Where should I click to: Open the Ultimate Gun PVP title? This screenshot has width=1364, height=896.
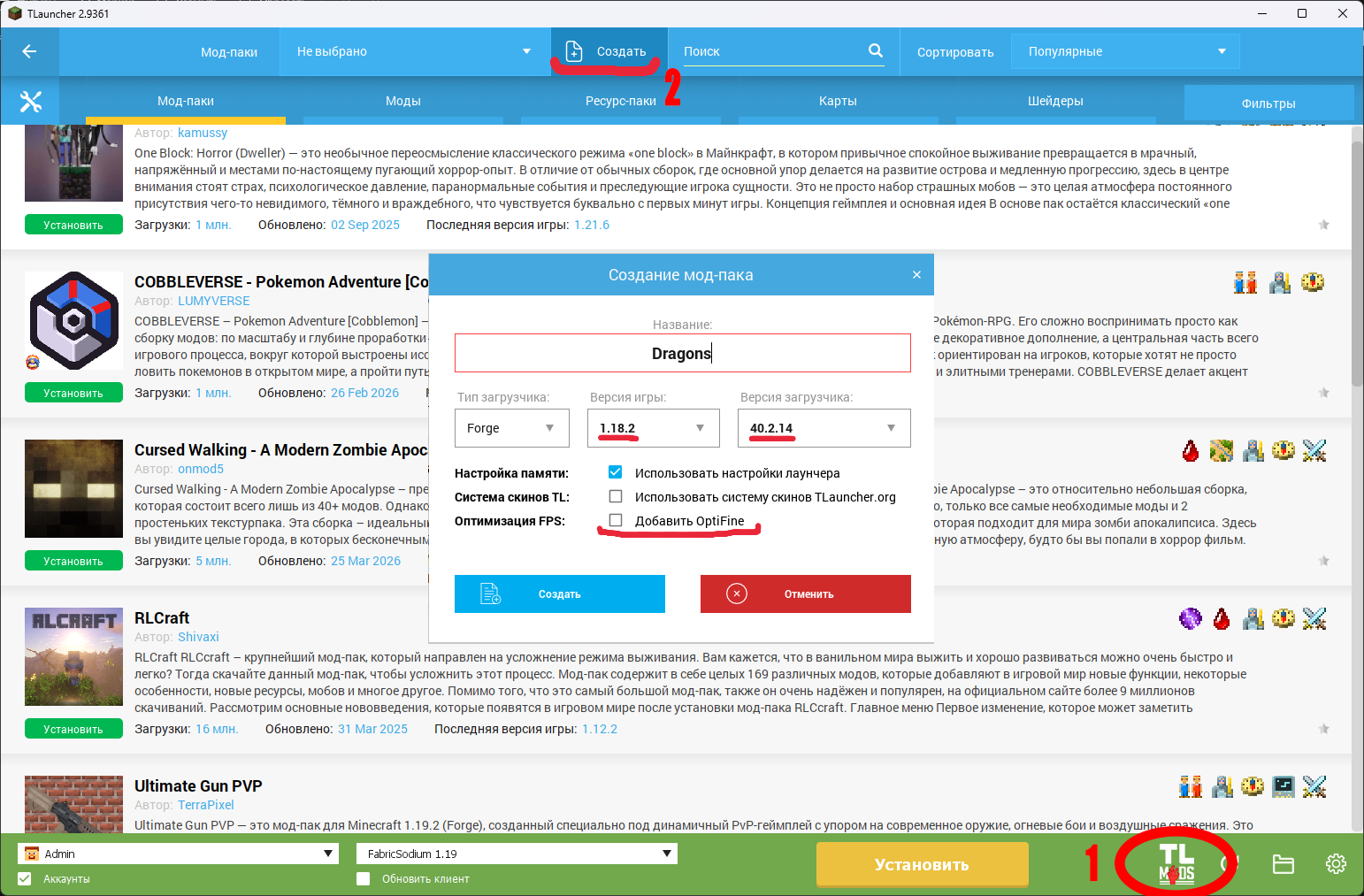click(x=198, y=786)
